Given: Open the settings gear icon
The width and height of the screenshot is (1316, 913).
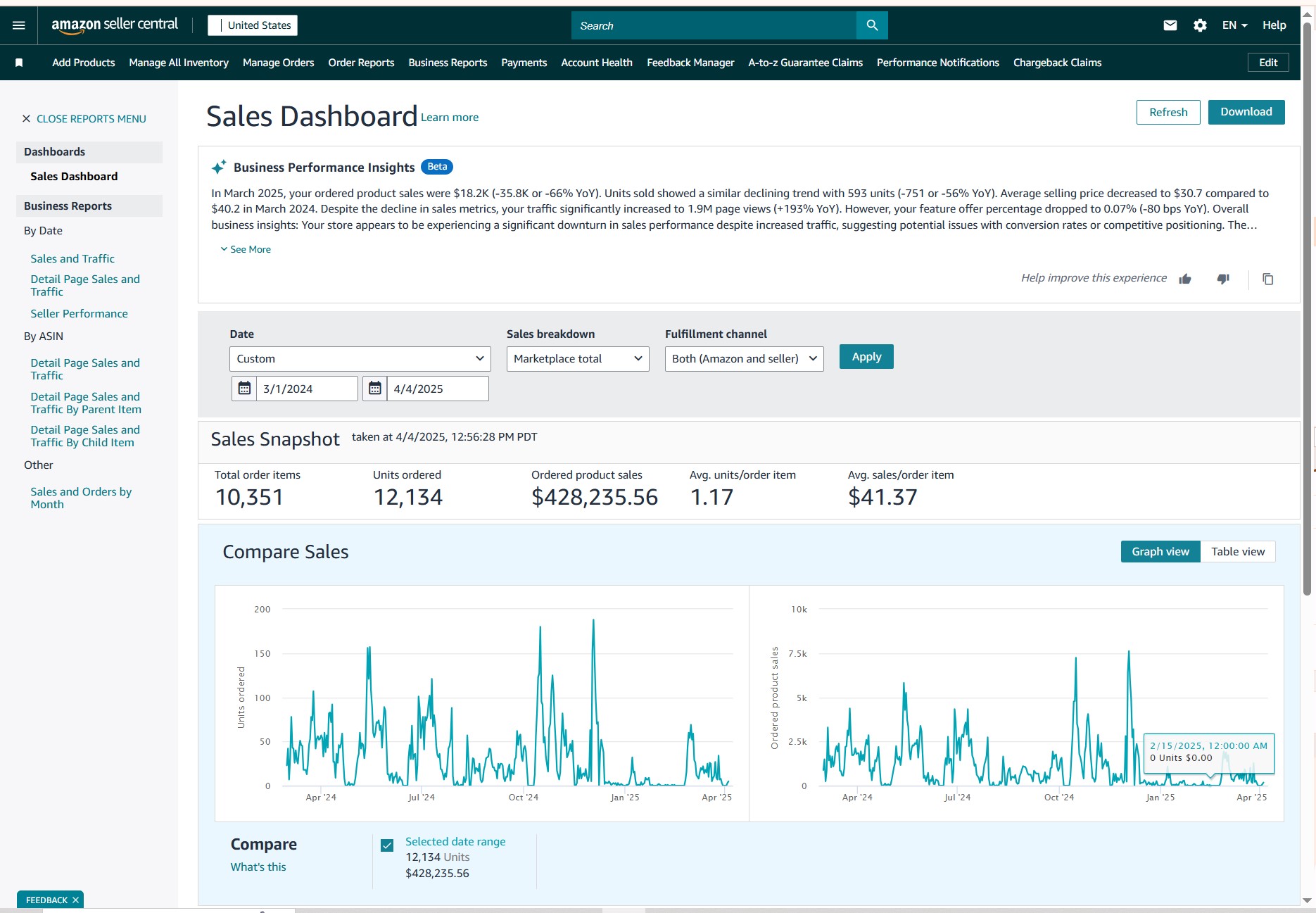Looking at the screenshot, I should [x=1200, y=25].
